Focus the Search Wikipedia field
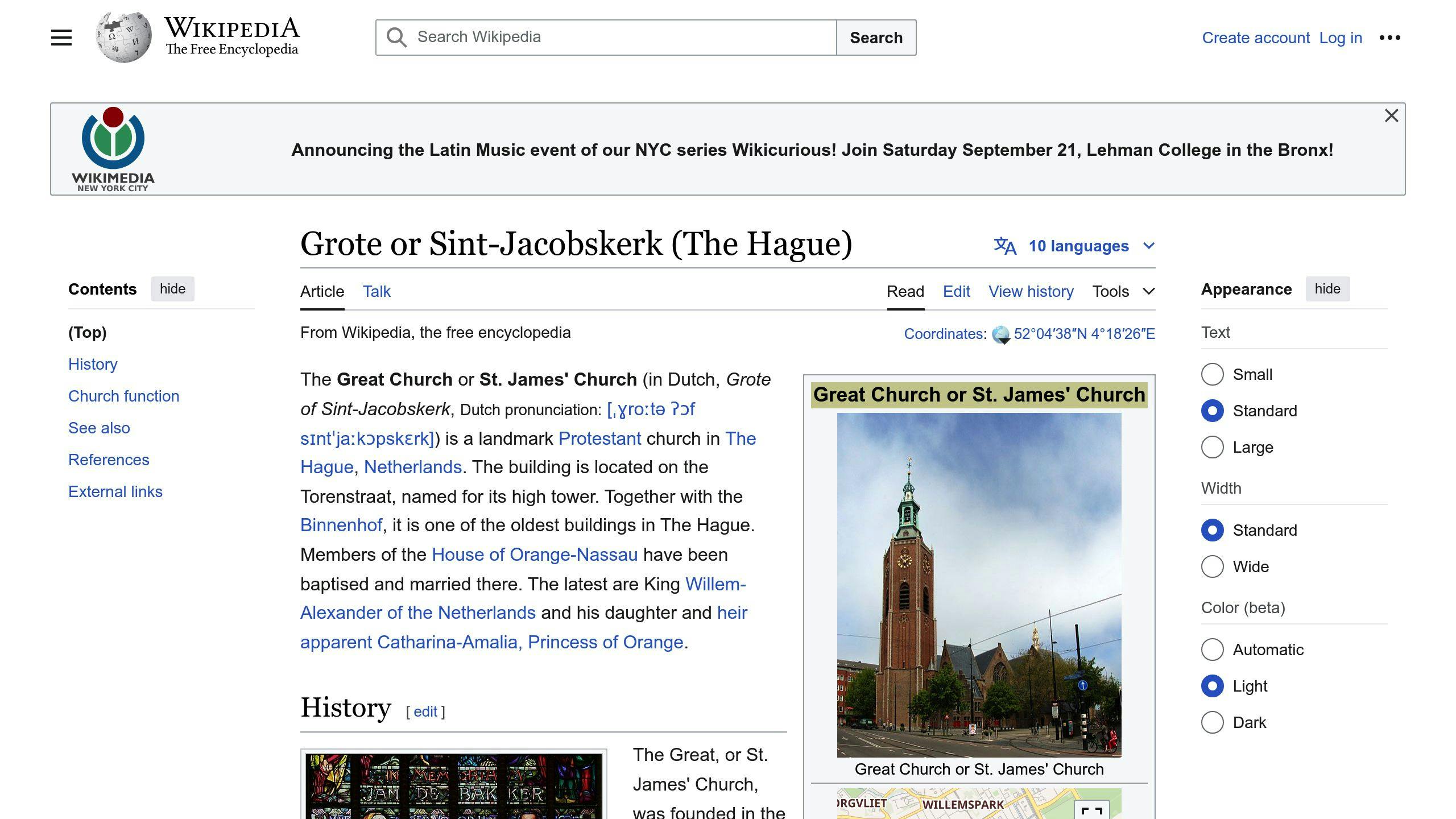Image resolution: width=1456 pixels, height=819 pixels. click(x=606, y=38)
